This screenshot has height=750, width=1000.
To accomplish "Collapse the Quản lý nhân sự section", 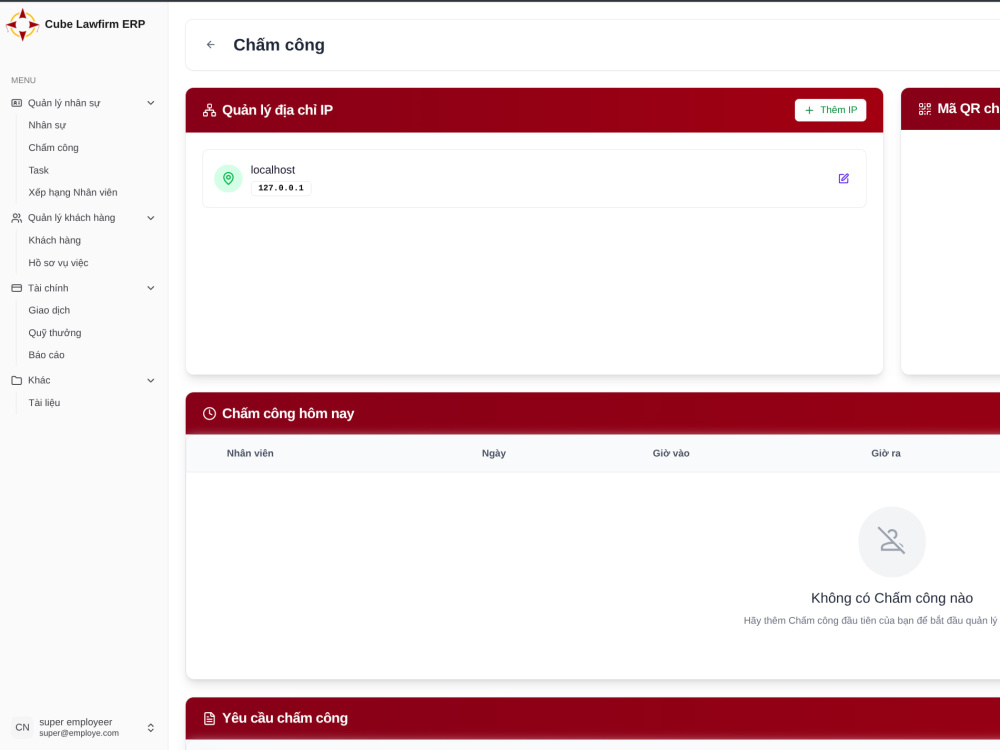I will pos(151,103).
